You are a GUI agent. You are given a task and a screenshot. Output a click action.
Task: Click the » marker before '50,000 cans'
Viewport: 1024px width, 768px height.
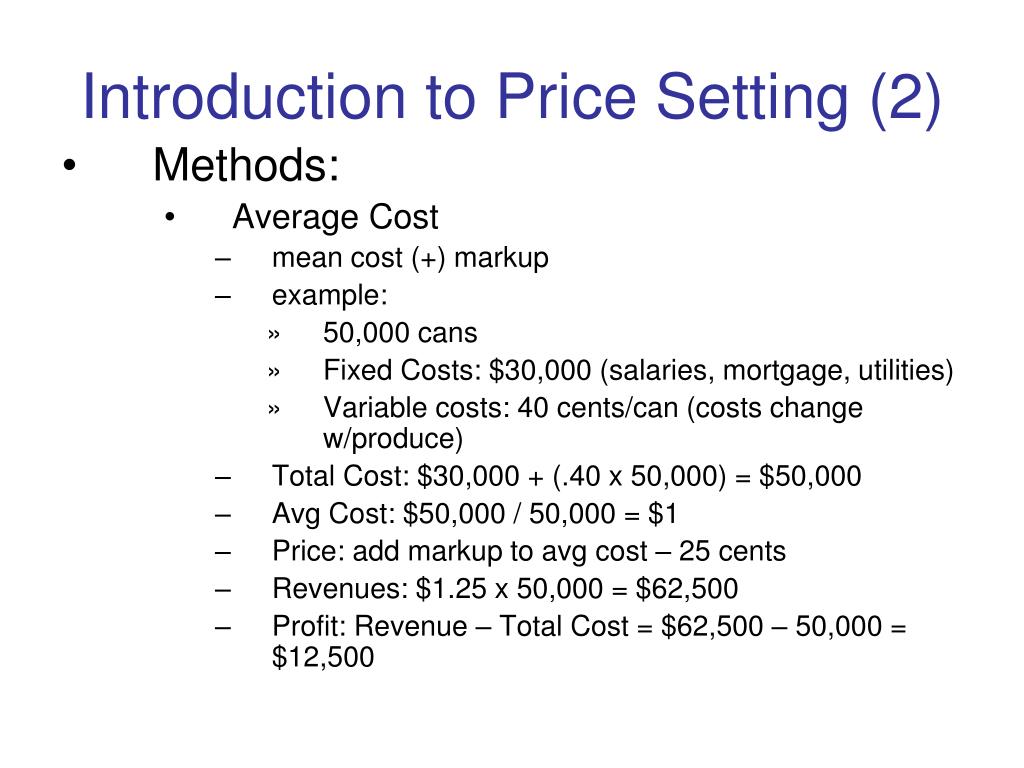[x=274, y=335]
